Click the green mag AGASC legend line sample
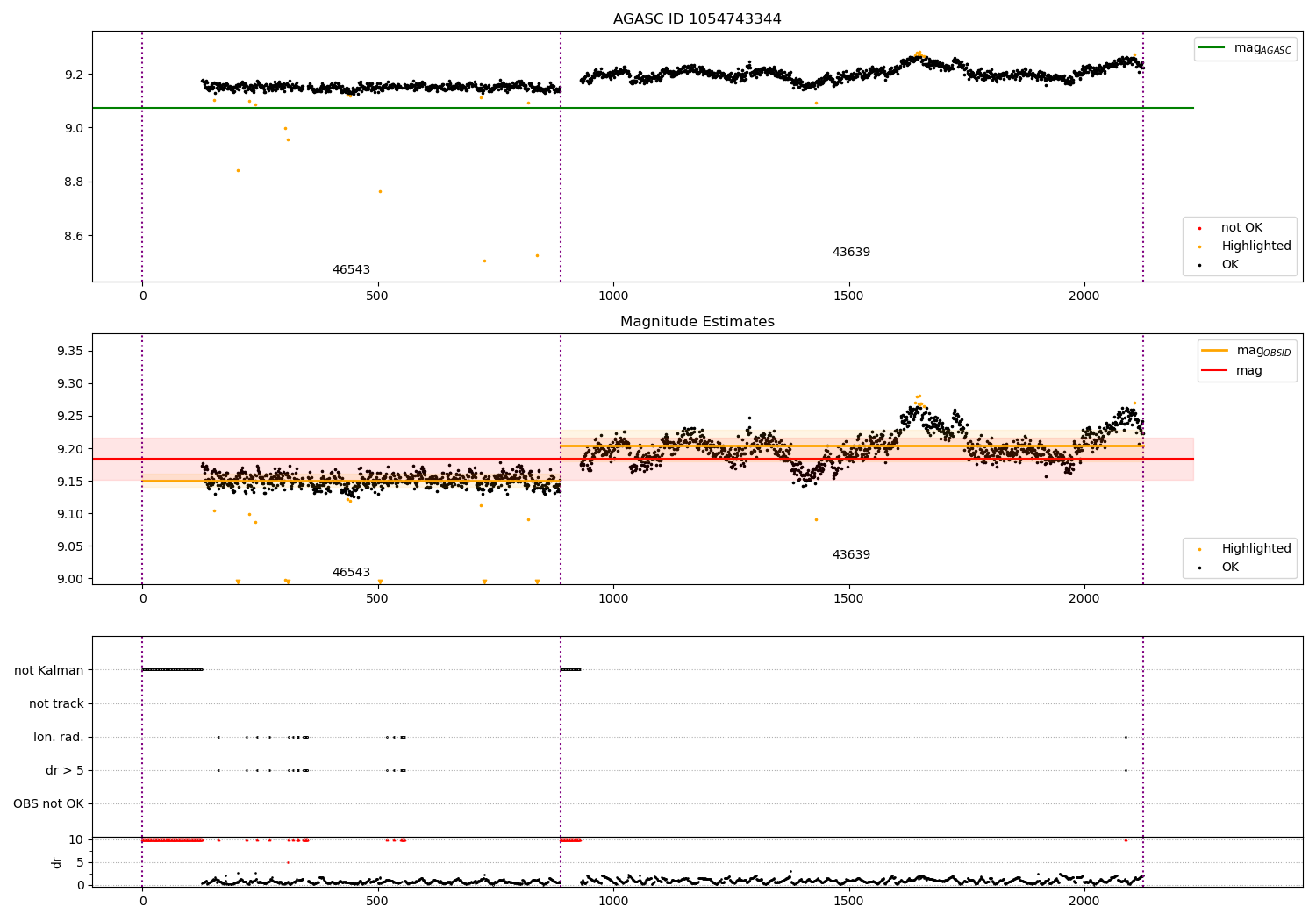This screenshot has width=1316, height=921. click(x=1212, y=48)
